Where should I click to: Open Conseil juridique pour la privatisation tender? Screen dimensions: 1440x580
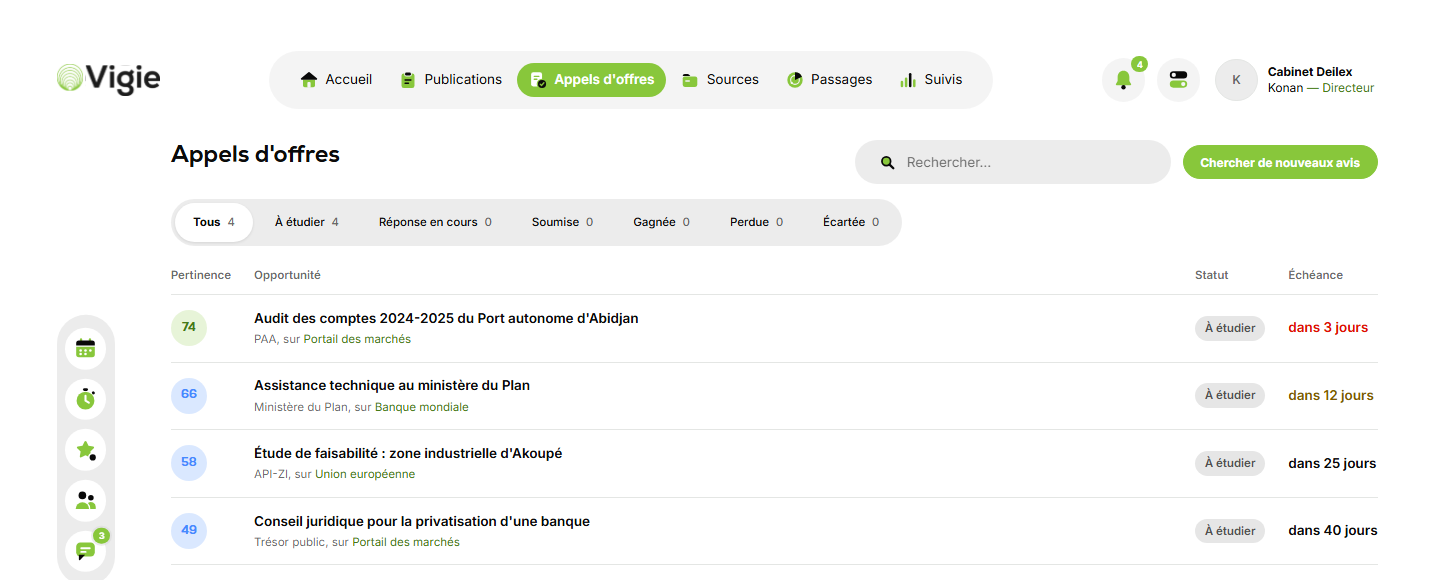(422, 521)
